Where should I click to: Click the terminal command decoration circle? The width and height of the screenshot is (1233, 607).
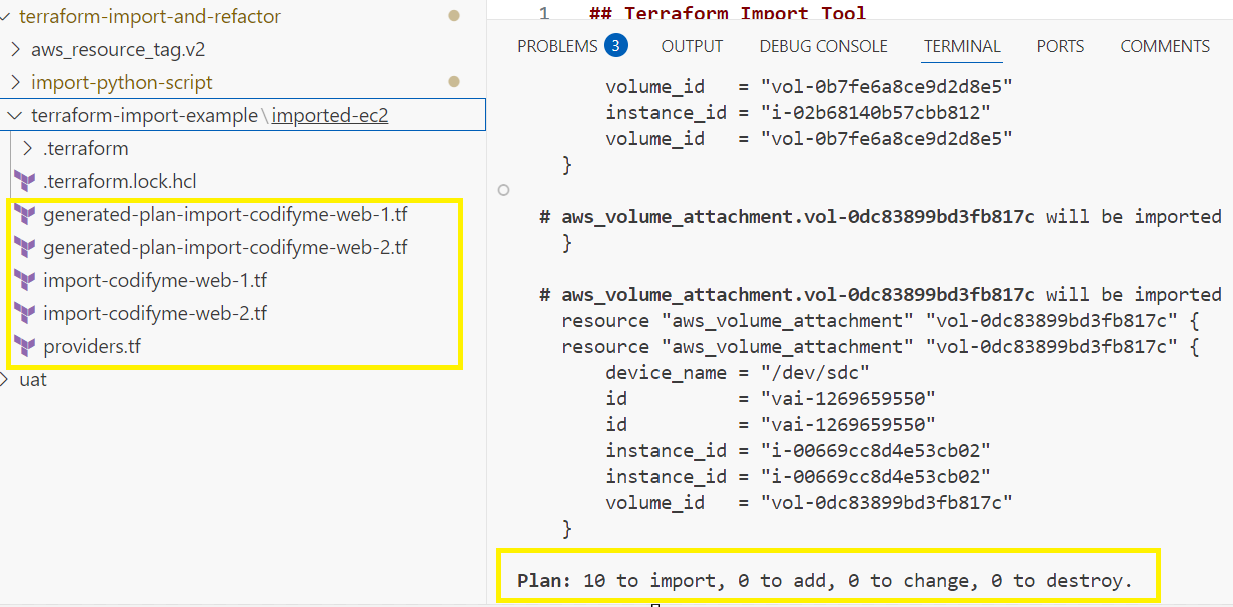click(504, 190)
